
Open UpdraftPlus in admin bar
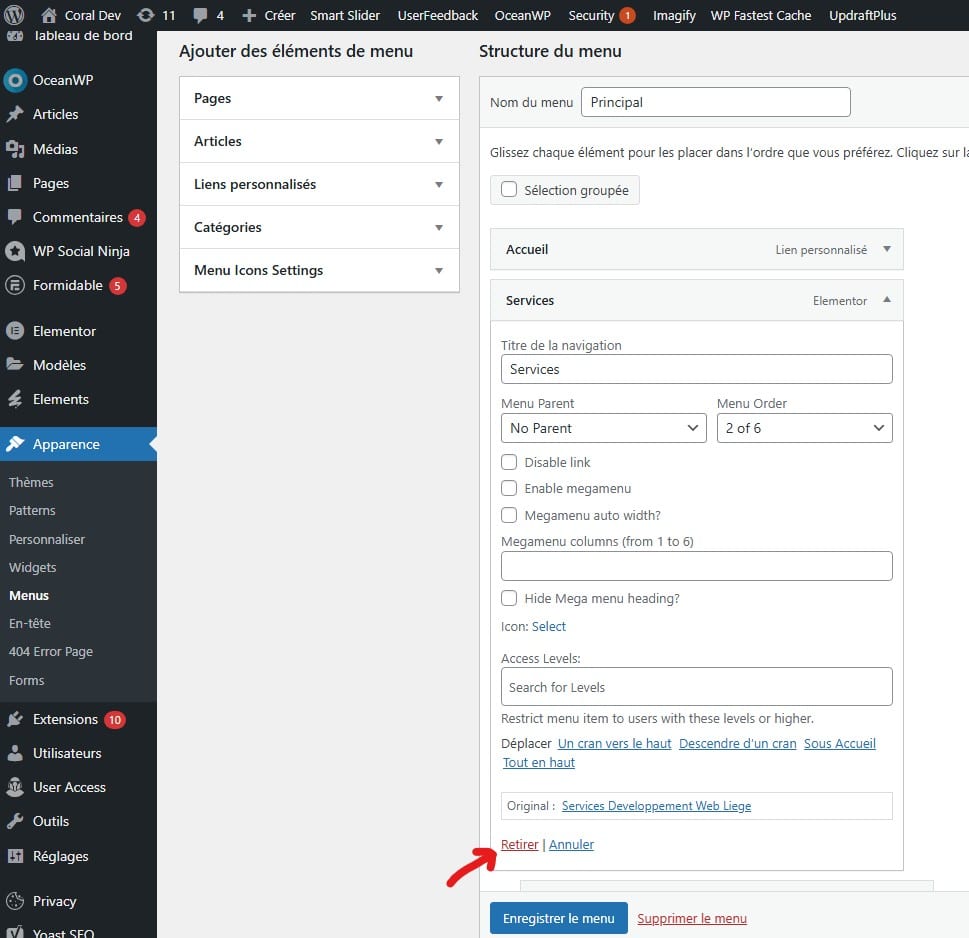click(862, 15)
